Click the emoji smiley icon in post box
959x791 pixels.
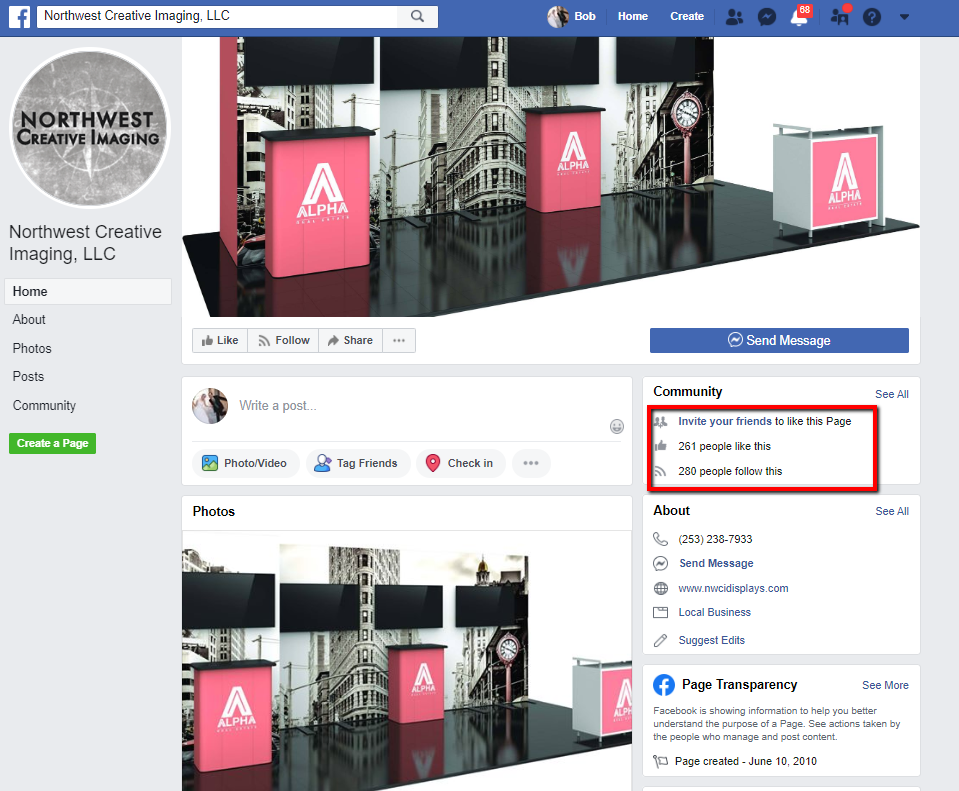click(616, 426)
